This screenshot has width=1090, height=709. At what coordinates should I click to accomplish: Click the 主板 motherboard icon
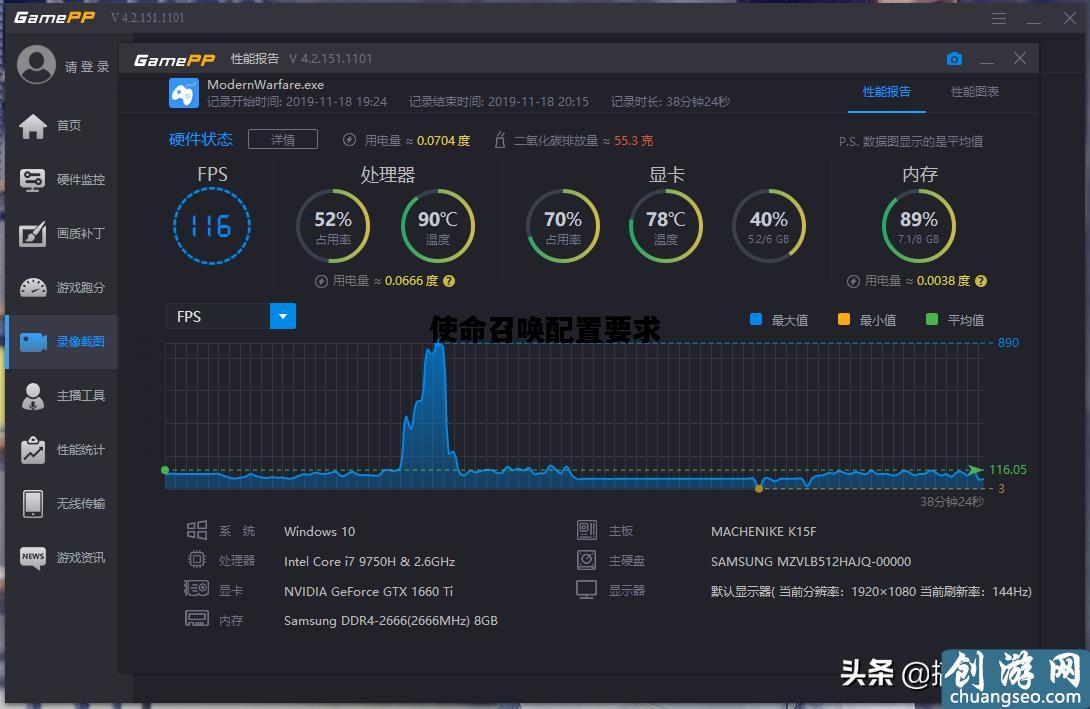click(x=587, y=530)
